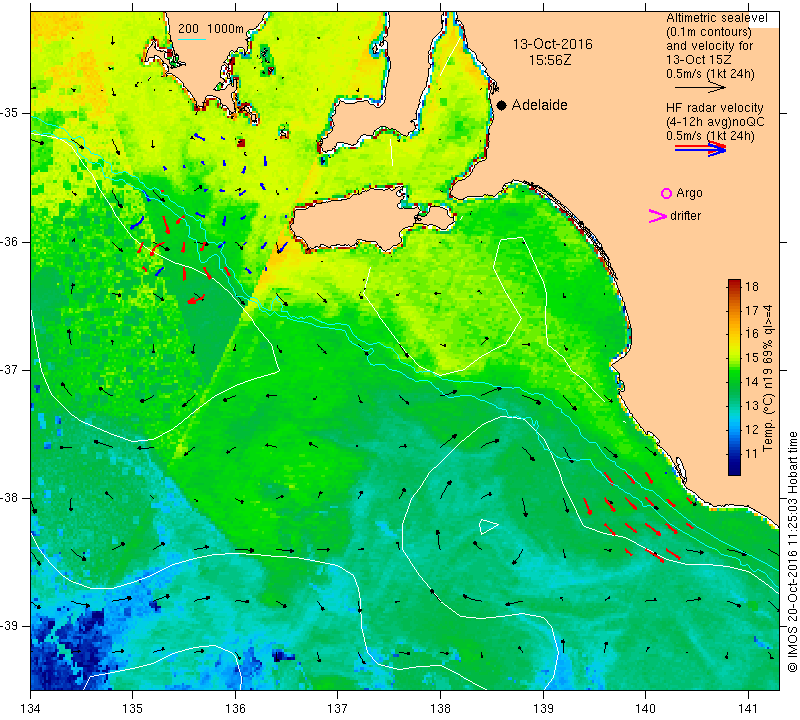Viewport: 800px width, 720px height.
Task: Select the "140" longitude axis label
Action: [x=645, y=709]
